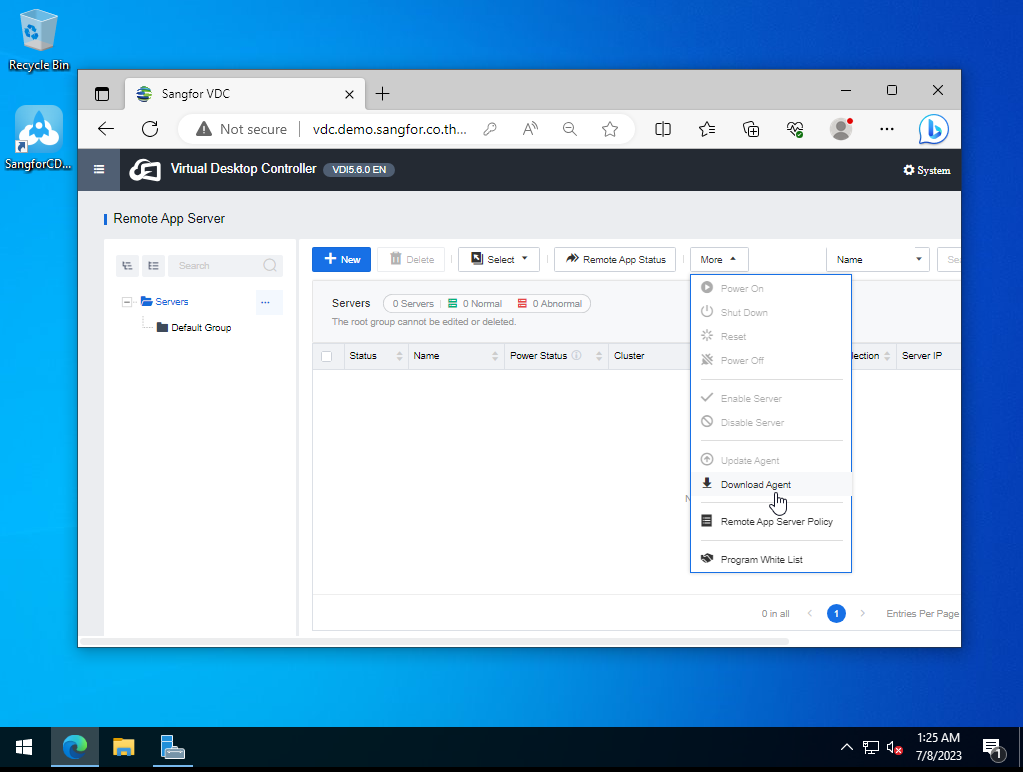The image size is (1023, 772).
Task: Open Edge Settings and more menu
Action: (x=887, y=129)
